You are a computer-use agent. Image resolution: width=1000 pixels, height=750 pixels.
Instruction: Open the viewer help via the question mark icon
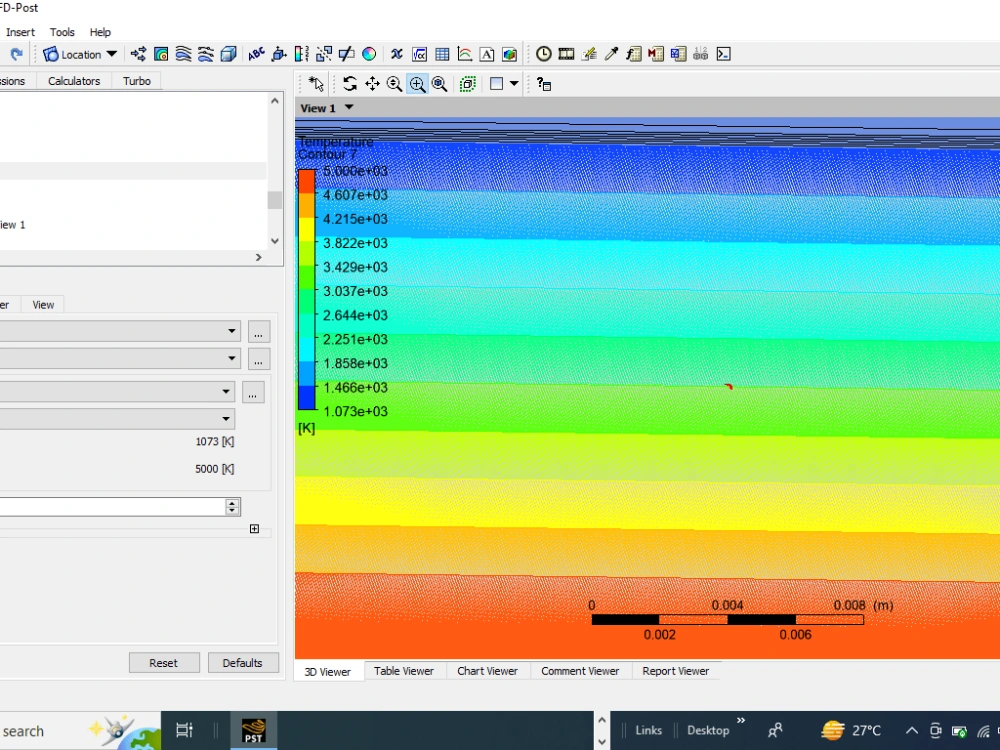tap(543, 84)
